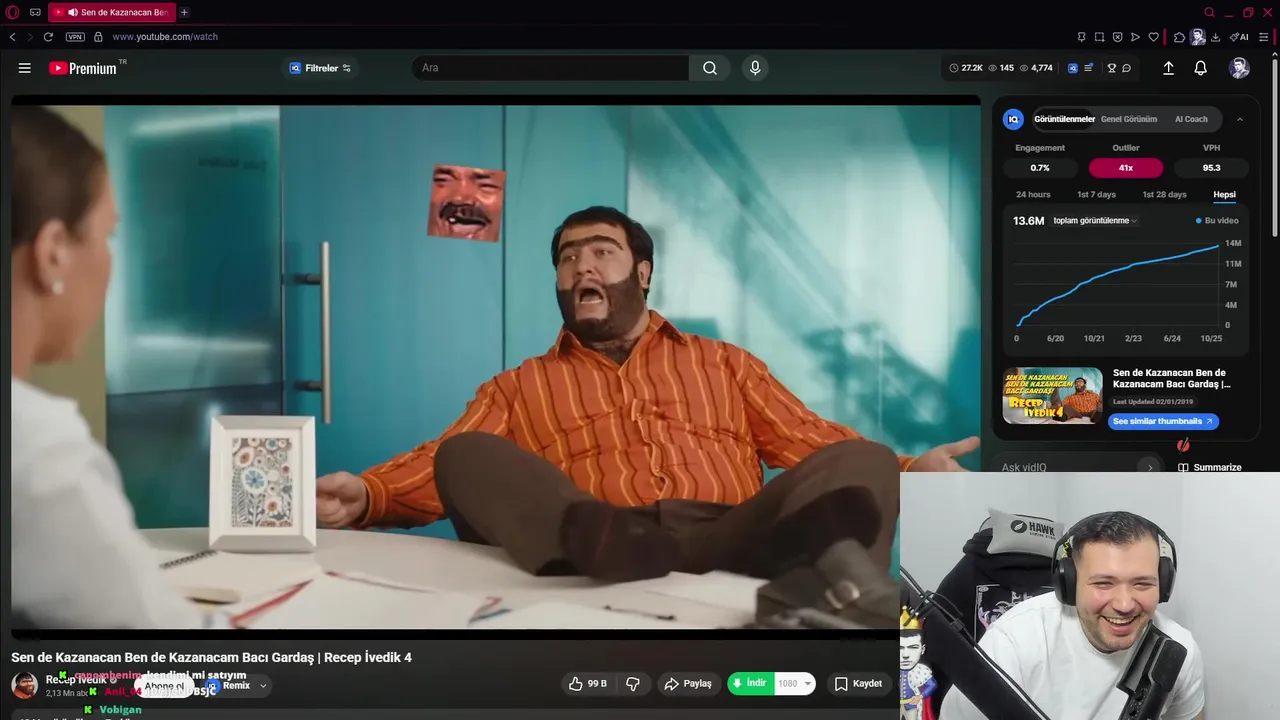Open the browser downloads icon
This screenshot has height=720, width=1280.
[x=1215, y=37]
